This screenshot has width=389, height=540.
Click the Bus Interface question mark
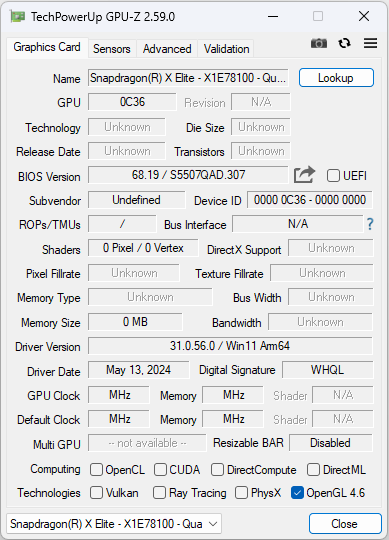pyautogui.click(x=370, y=224)
